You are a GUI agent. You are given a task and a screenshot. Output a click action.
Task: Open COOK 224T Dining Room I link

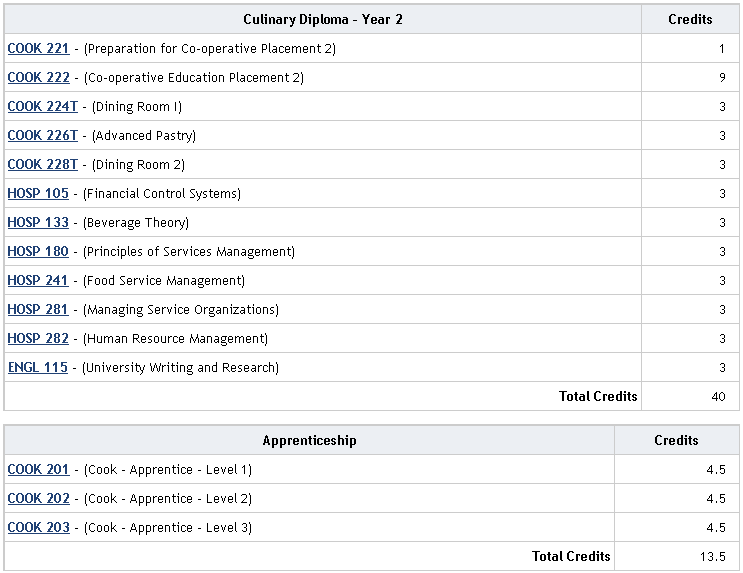[x=42, y=106]
